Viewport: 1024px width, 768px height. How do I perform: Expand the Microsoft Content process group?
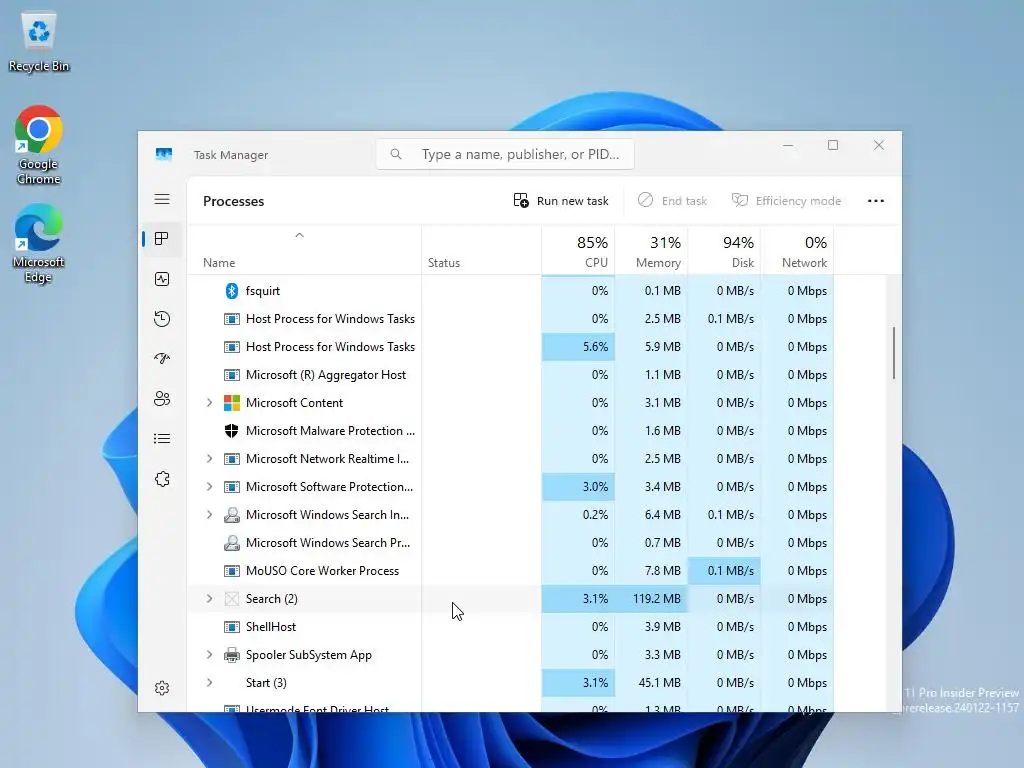pyautogui.click(x=209, y=403)
